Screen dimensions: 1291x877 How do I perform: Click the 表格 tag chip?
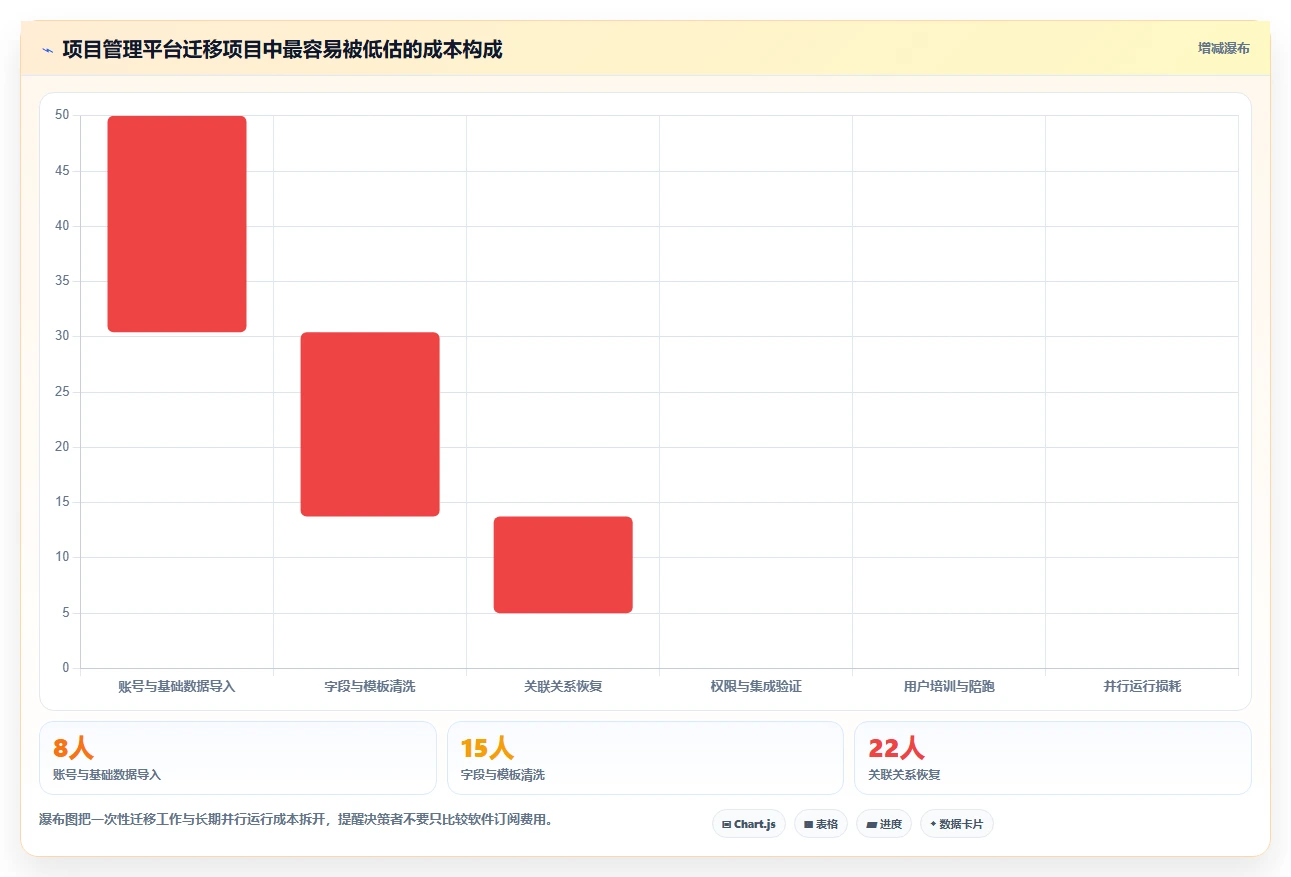tap(821, 824)
